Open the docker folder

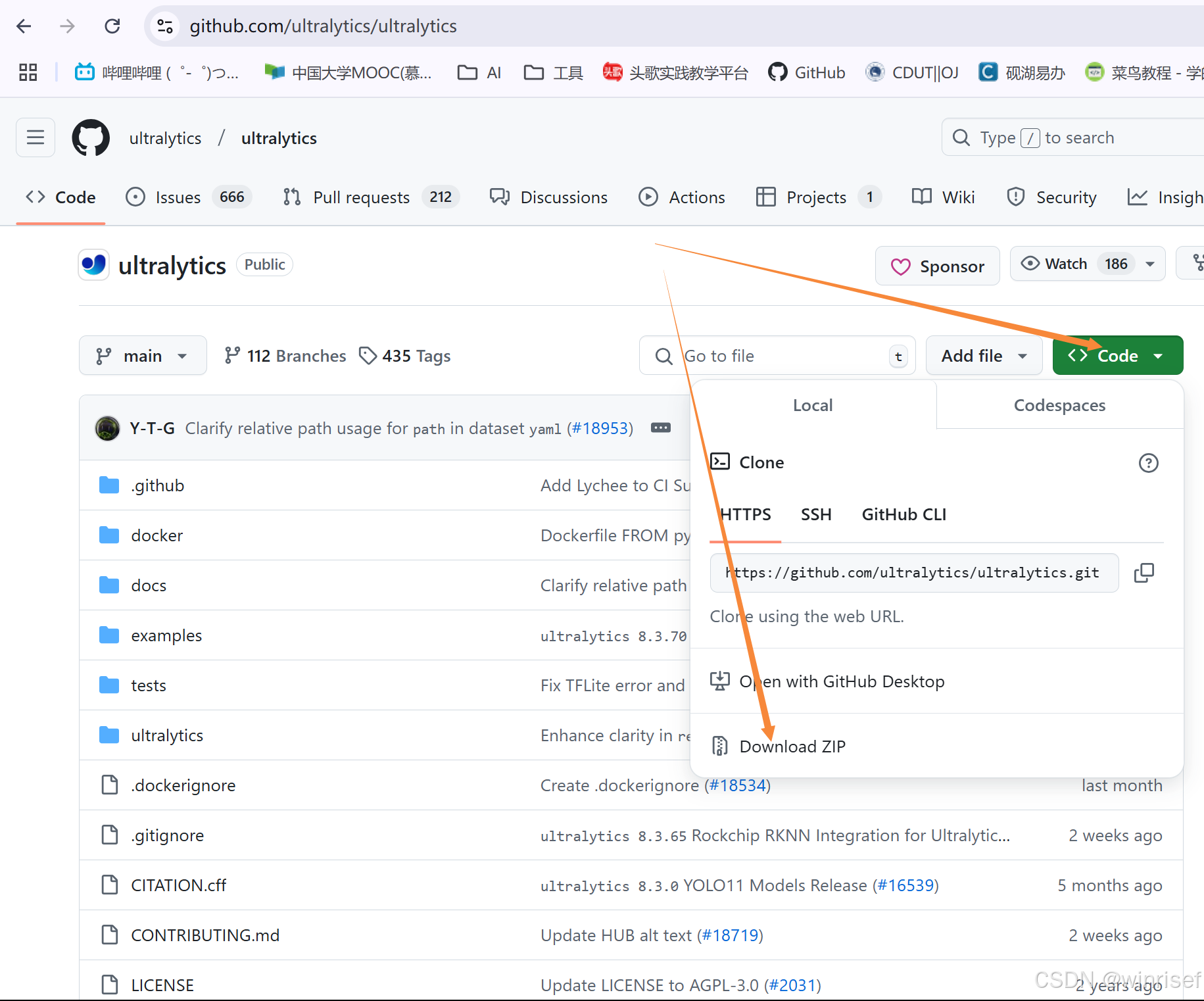[x=157, y=535]
